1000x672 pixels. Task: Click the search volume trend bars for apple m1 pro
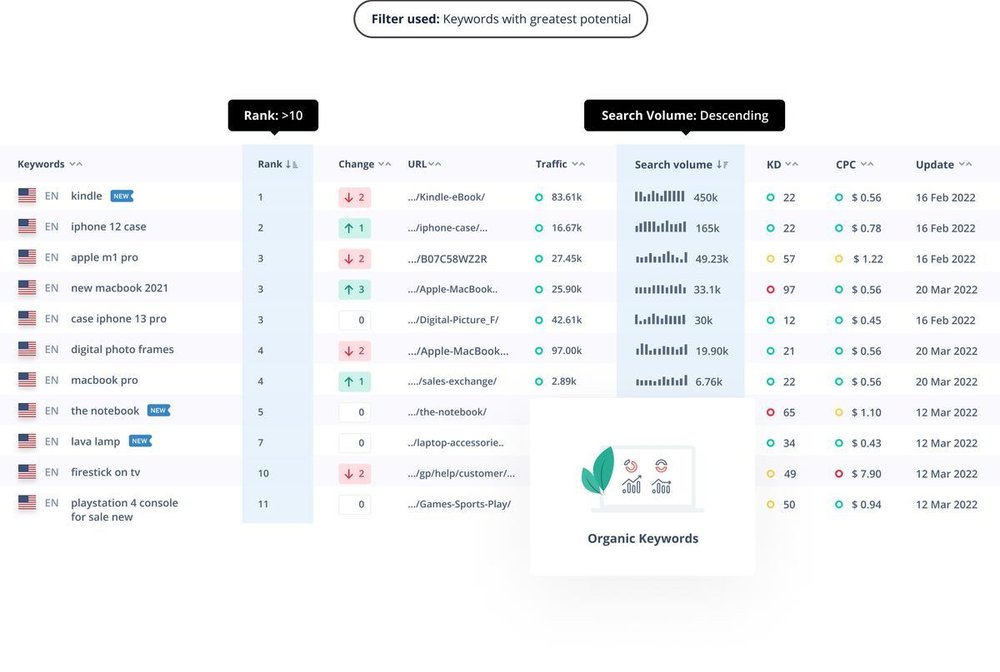pyautogui.click(x=661, y=258)
